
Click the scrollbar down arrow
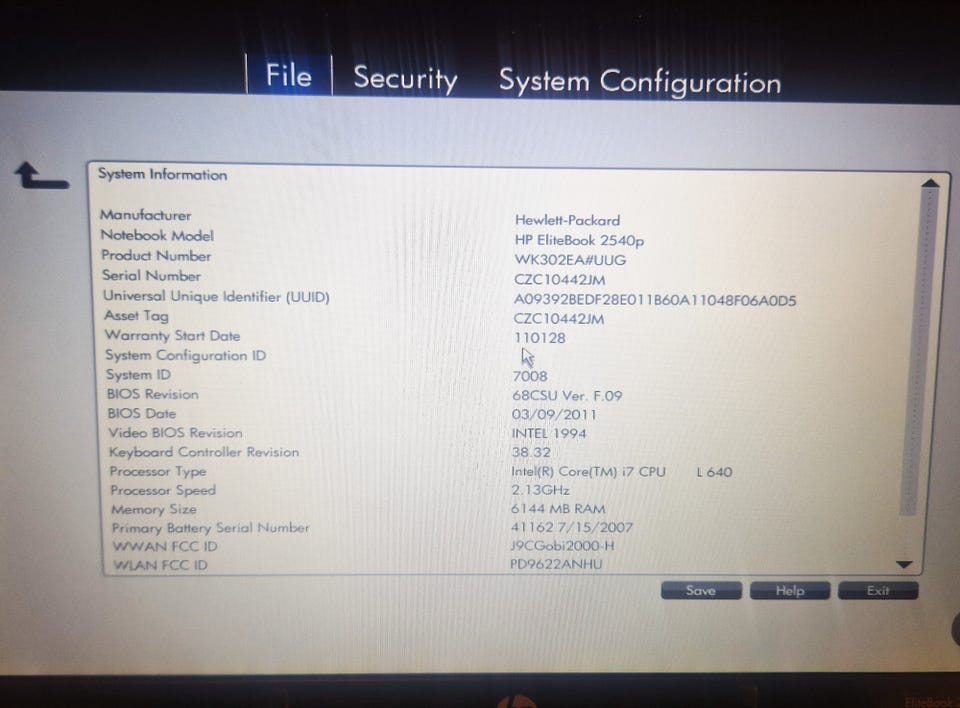[x=904, y=564]
